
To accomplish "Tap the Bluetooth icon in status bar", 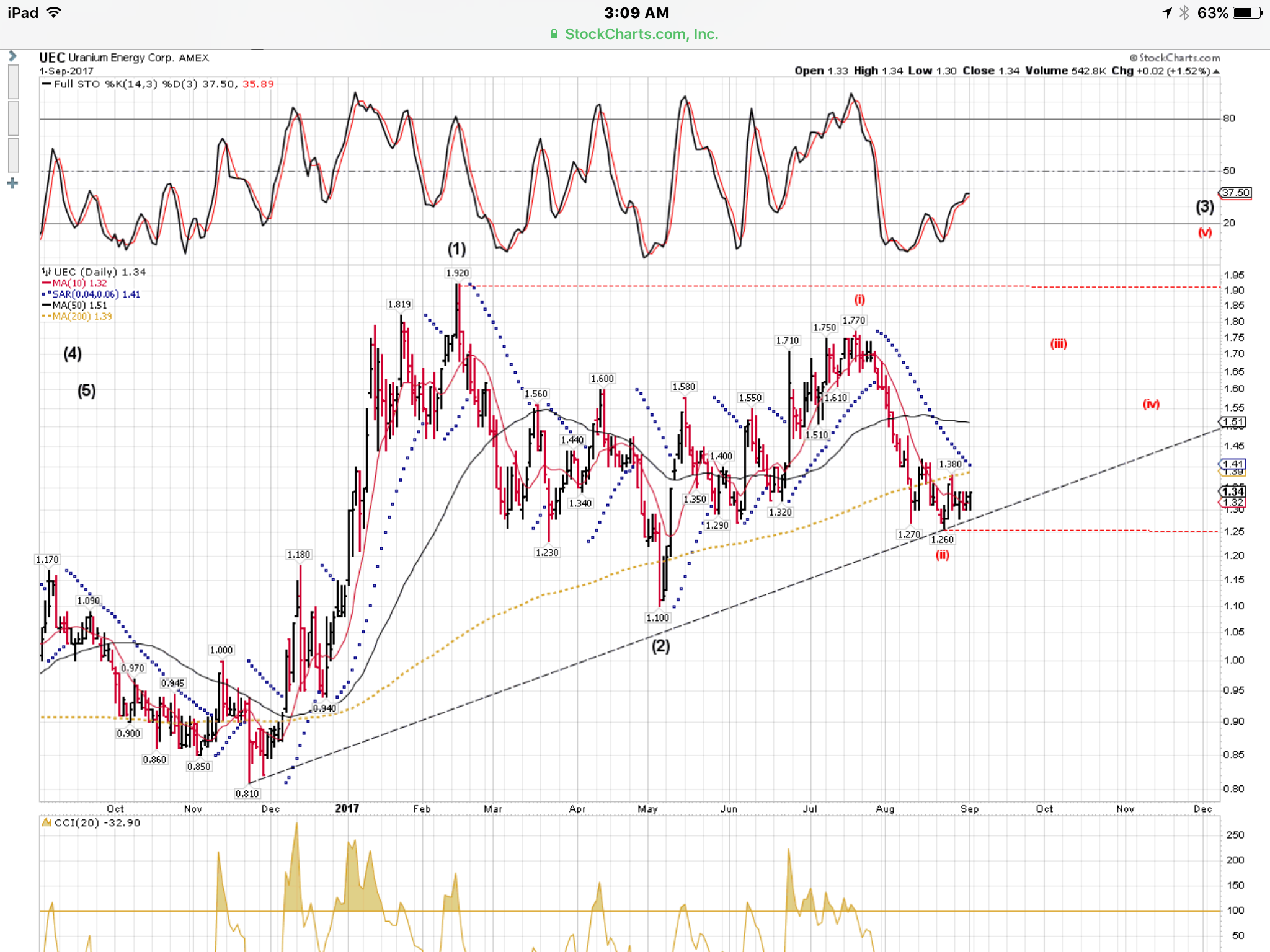I will (x=1184, y=12).
